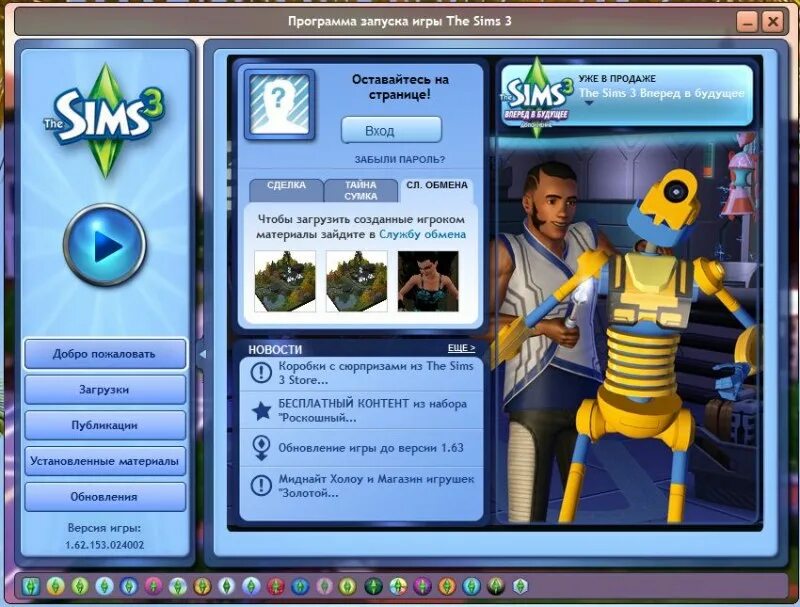800x607 pixels.
Task: Expand the dropdown arrow in the Вперед в будущее banner
Action: coord(589,104)
